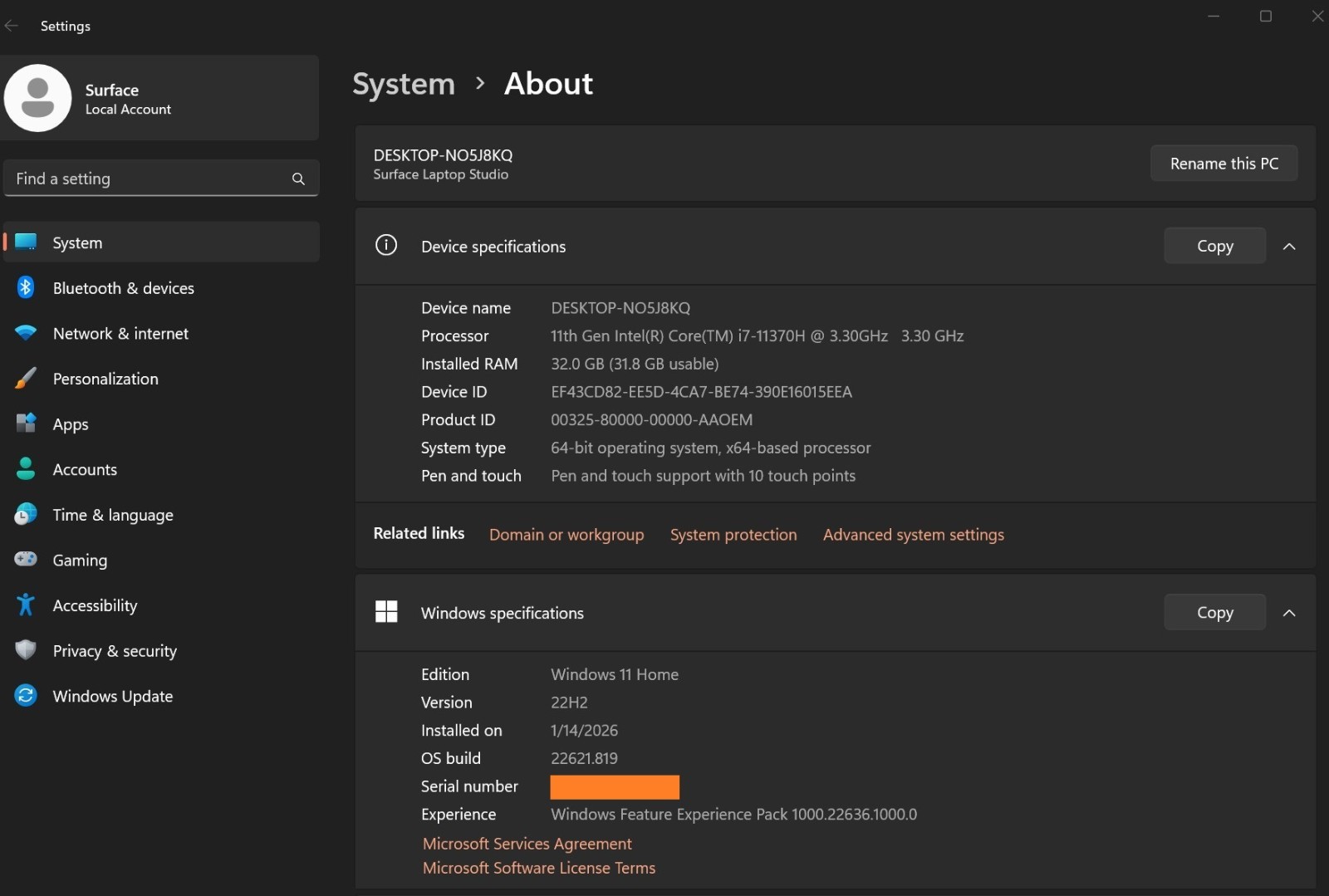Click the Privacy shield icon
The image size is (1329, 896).
coord(26,650)
